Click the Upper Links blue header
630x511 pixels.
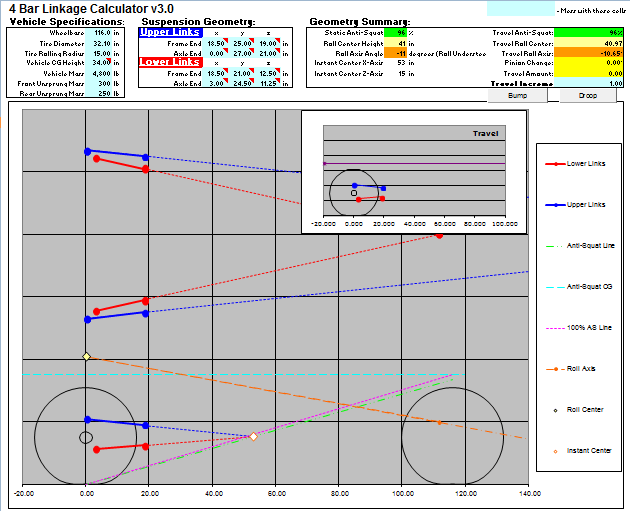click(168, 33)
